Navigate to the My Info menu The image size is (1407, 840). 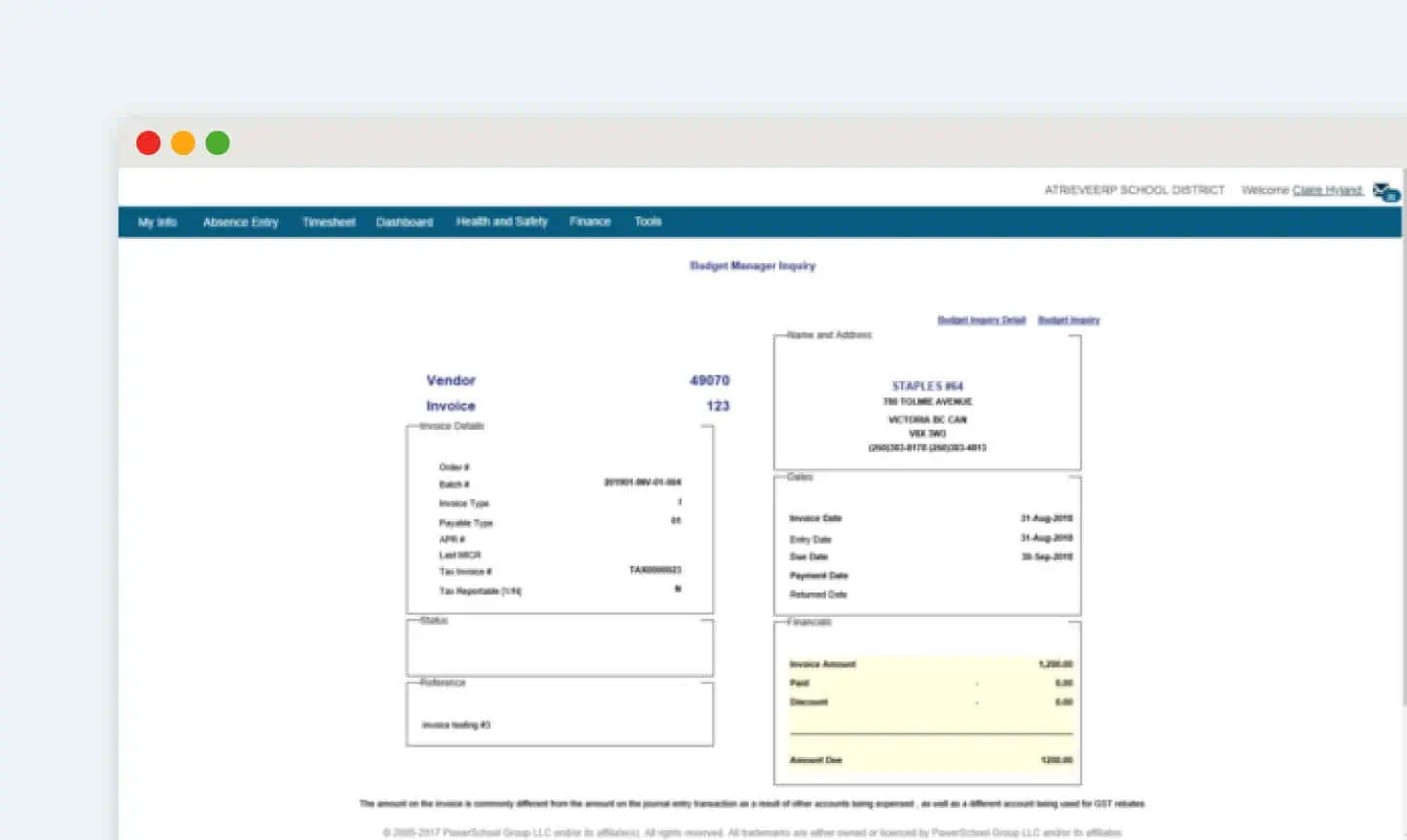pyautogui.click(x=157, y=221)
